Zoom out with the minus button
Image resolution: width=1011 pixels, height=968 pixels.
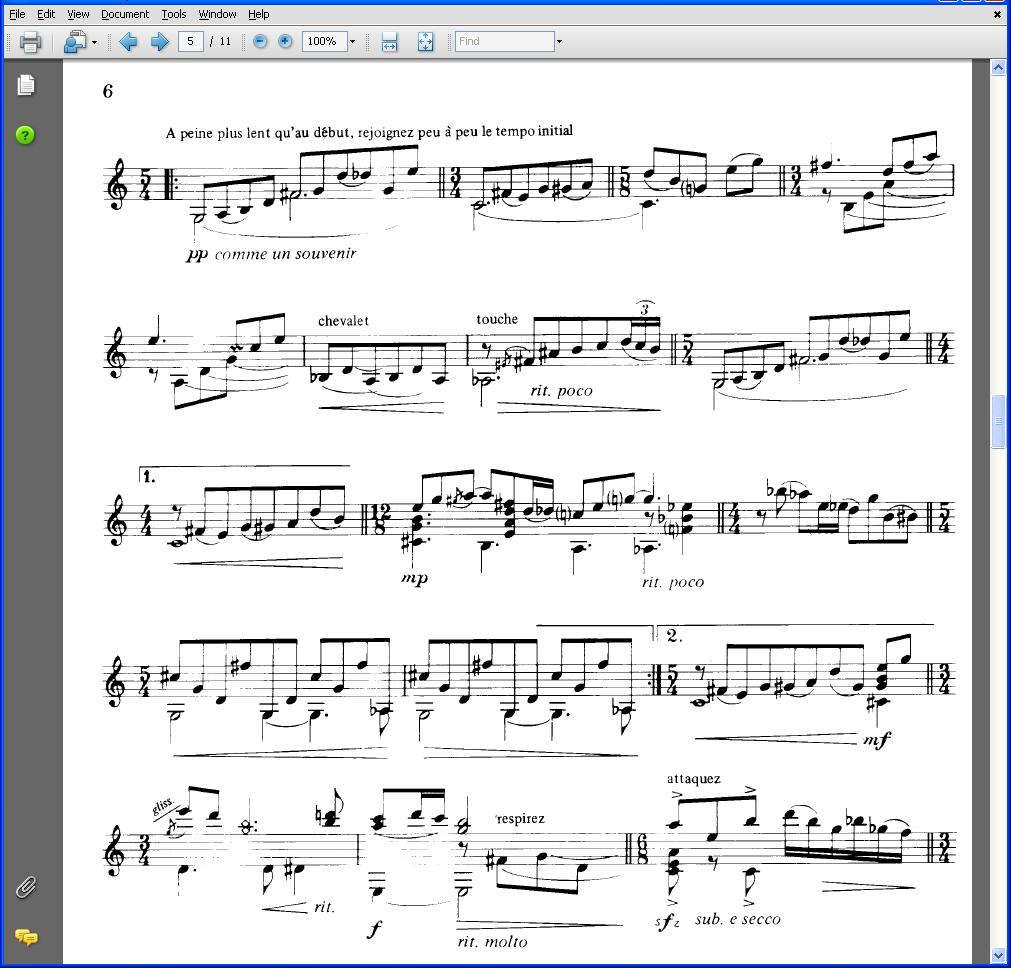260,41
